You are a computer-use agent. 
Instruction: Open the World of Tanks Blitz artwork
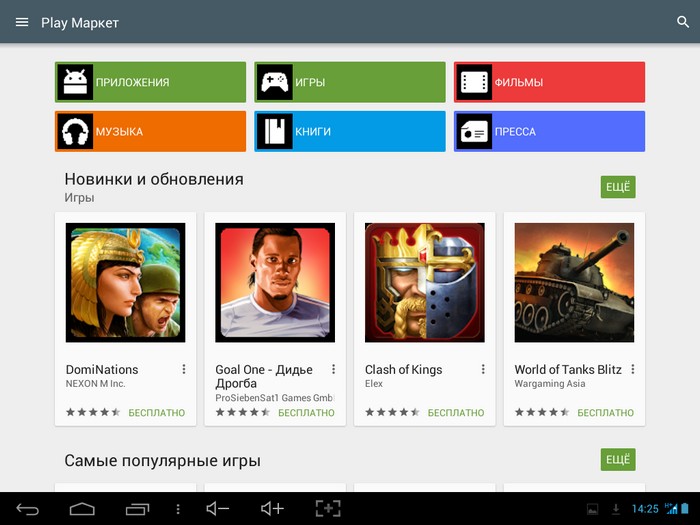(x=574, y=283)
